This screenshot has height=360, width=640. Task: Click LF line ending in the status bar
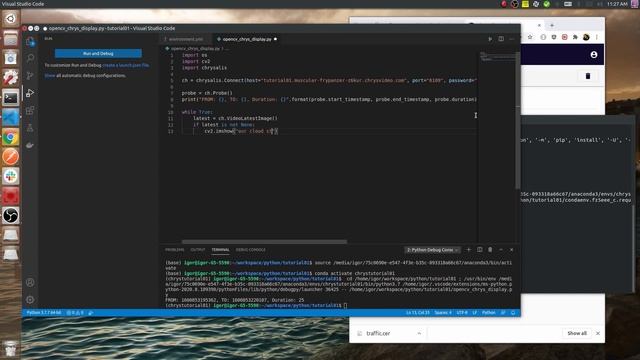click(475, 313)
